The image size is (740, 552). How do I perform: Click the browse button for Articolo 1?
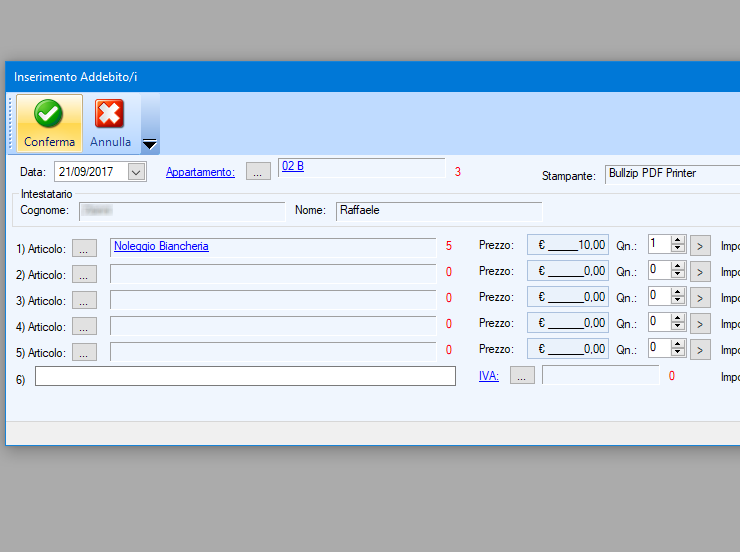click(84, 248)
